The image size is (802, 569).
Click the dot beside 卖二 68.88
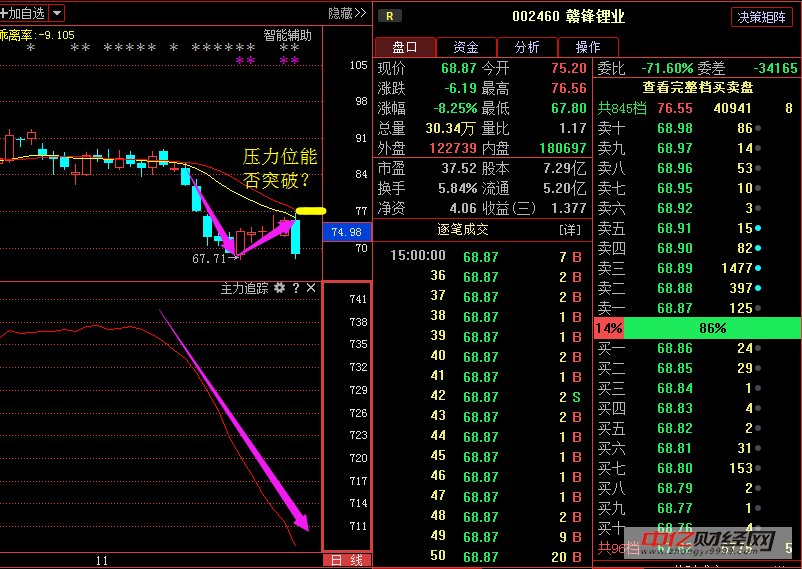758,288
